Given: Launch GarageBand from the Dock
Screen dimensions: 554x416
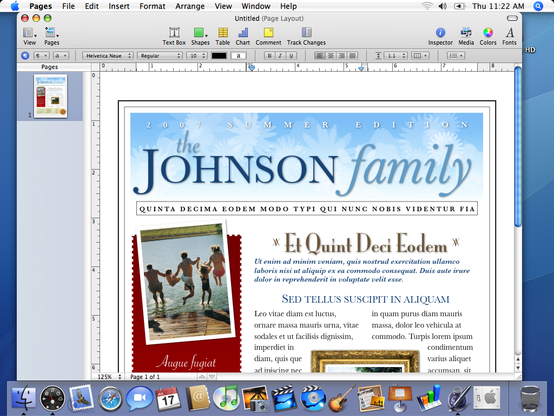Looking at the screenshot, I should click(342, 398).
